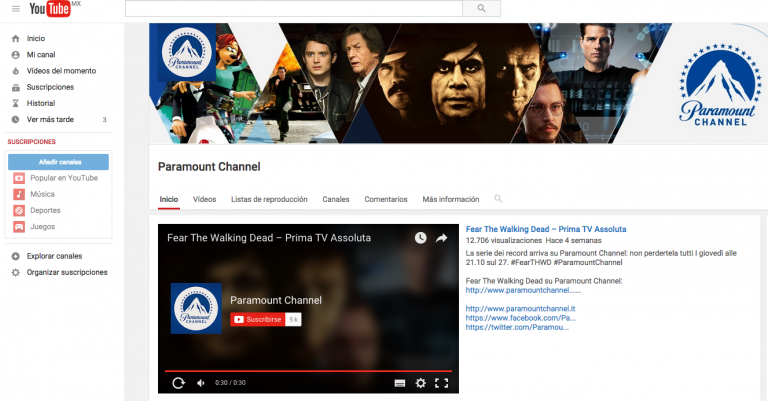The width and height of the screenshot is (768, 401).
Task: Click the replay button in the player
Action: point(178,383)
